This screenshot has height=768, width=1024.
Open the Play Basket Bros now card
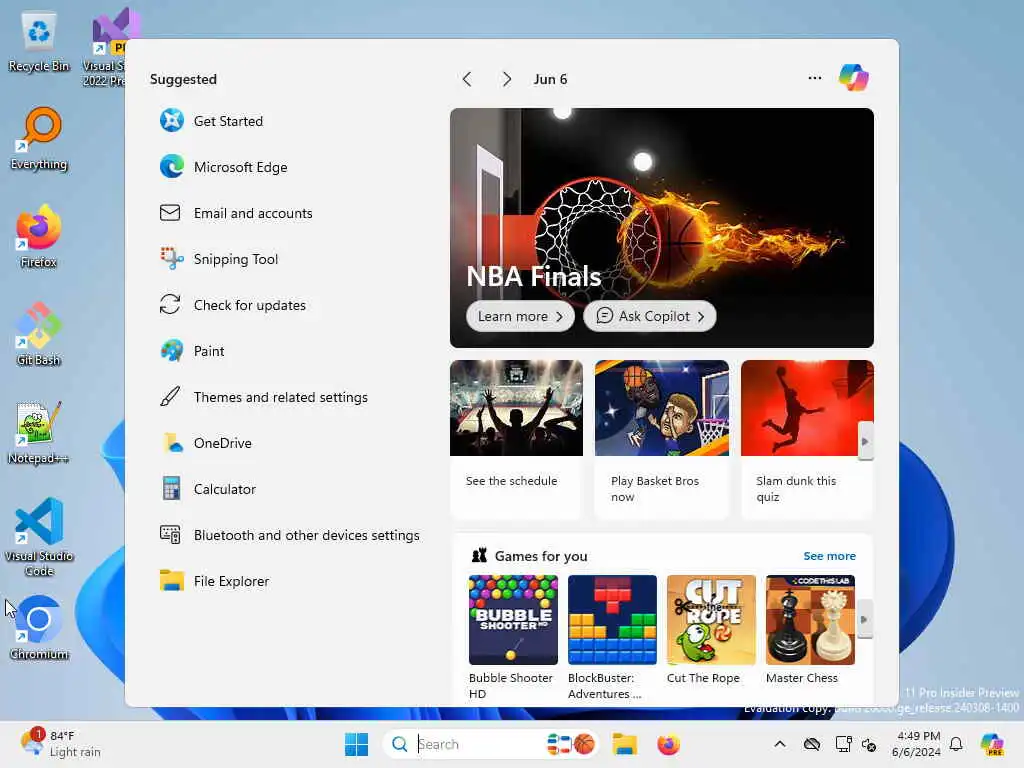click(x=662, y=439)
